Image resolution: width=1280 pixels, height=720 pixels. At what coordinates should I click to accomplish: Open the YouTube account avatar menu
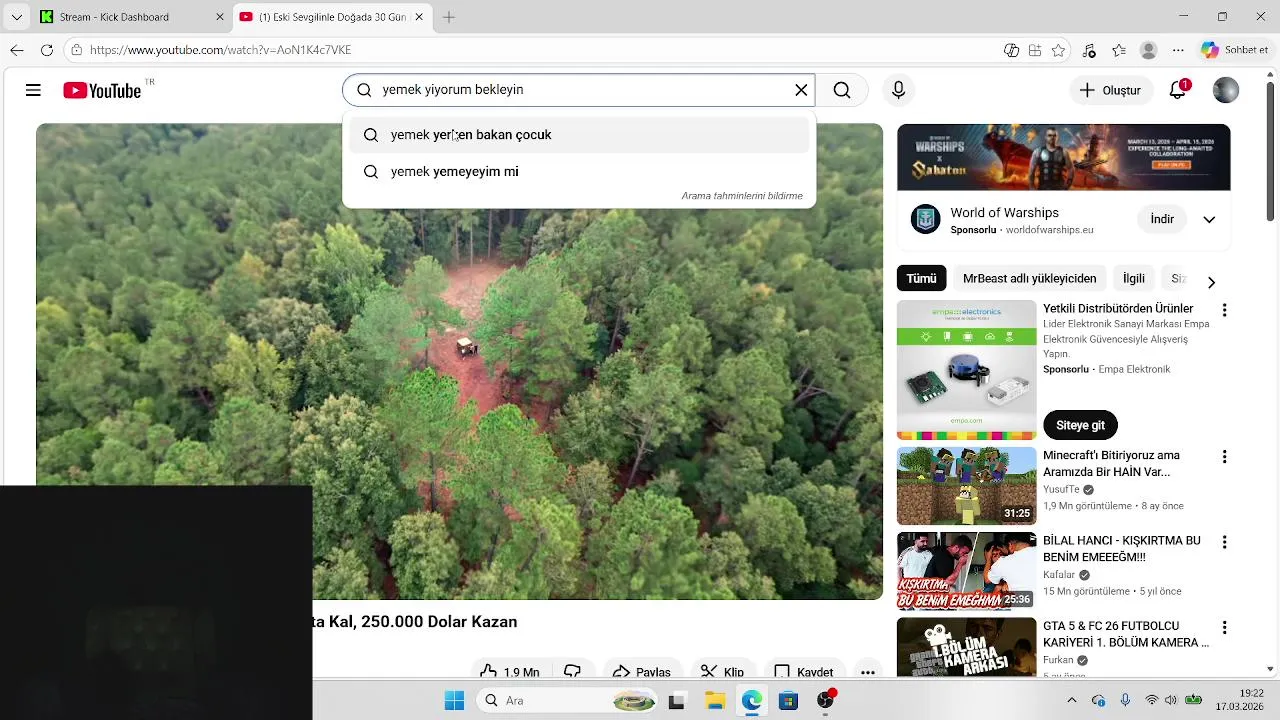pyautogui.click(x=1225, y=90)
